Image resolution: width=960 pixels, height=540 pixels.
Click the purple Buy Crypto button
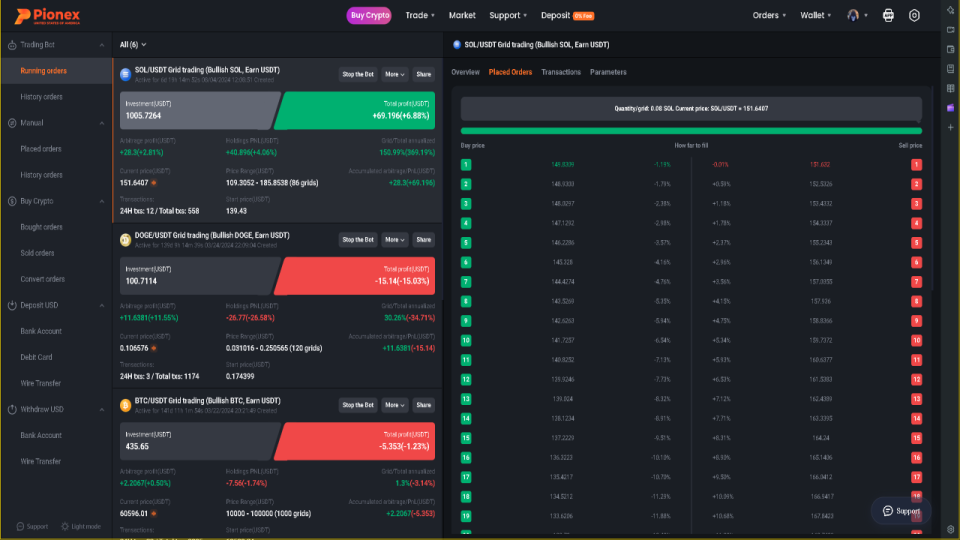[x=369, y=15]
